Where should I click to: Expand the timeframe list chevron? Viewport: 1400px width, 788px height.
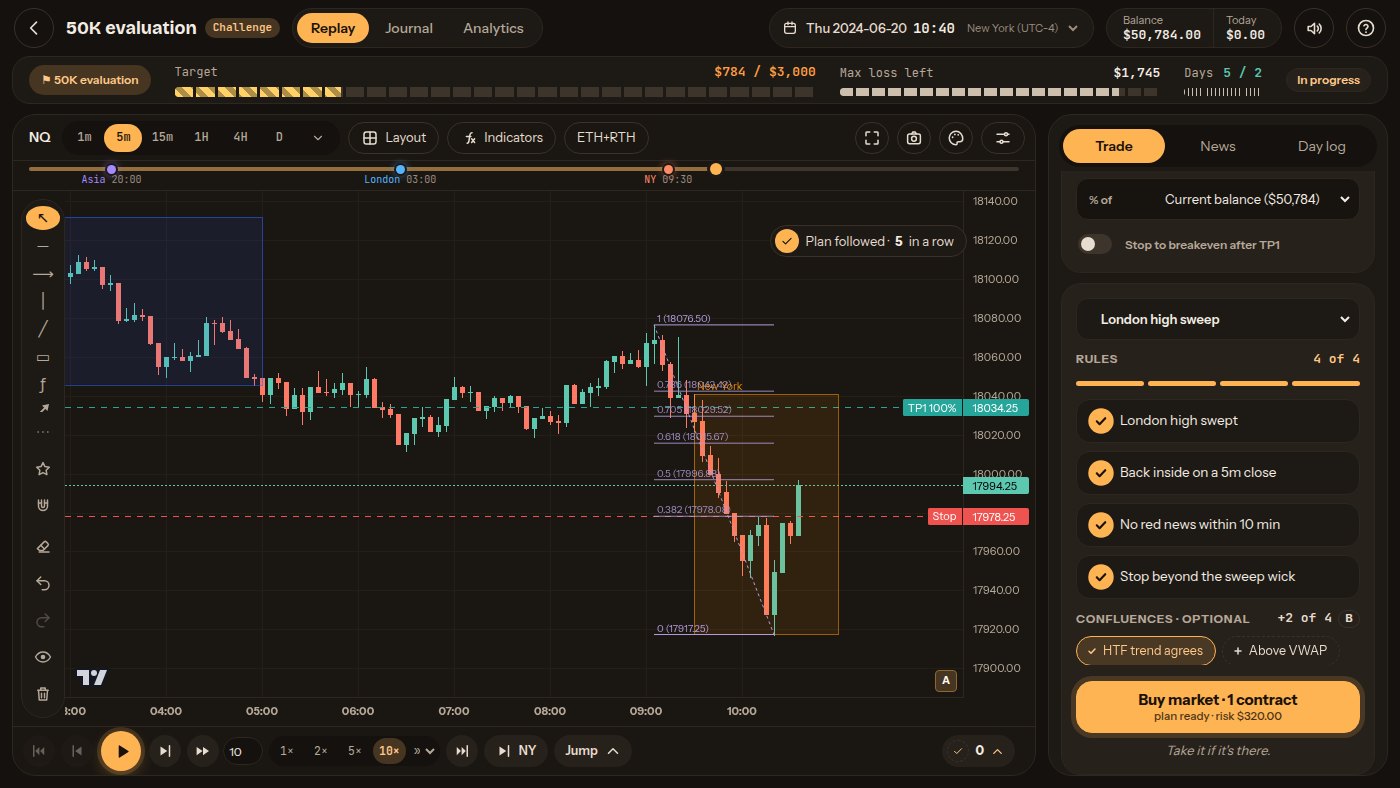[318, 138]
